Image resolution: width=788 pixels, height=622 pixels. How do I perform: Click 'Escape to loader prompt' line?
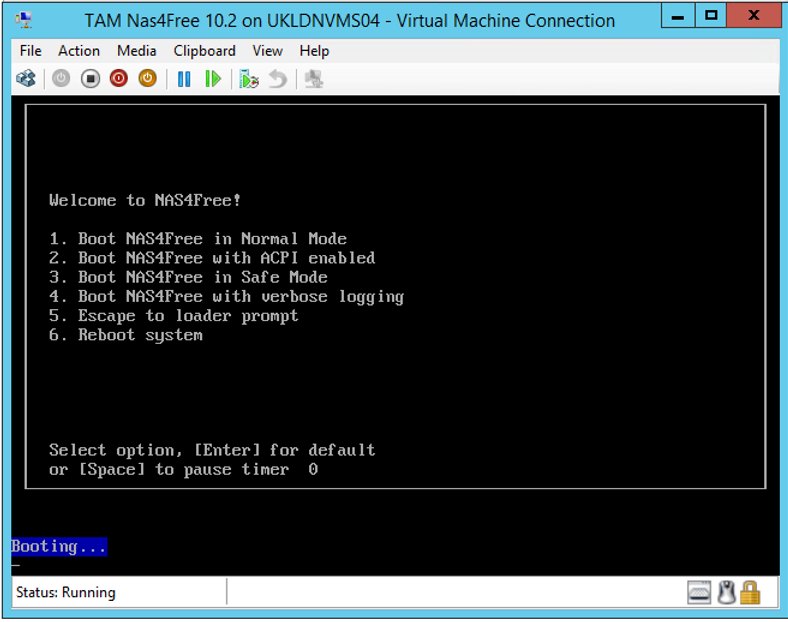[174, 316]
